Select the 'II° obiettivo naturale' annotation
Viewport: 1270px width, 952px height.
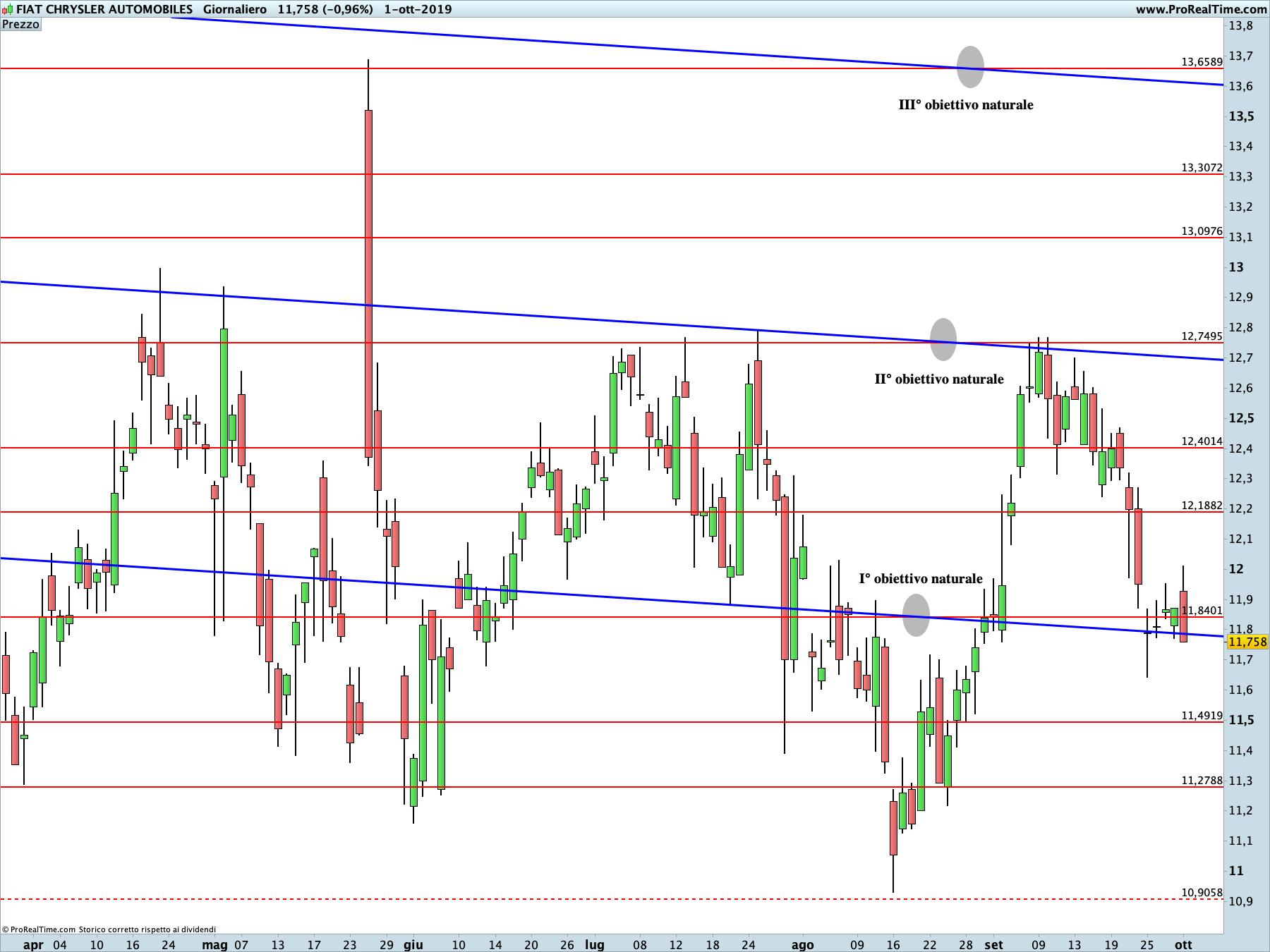point(939,379)
